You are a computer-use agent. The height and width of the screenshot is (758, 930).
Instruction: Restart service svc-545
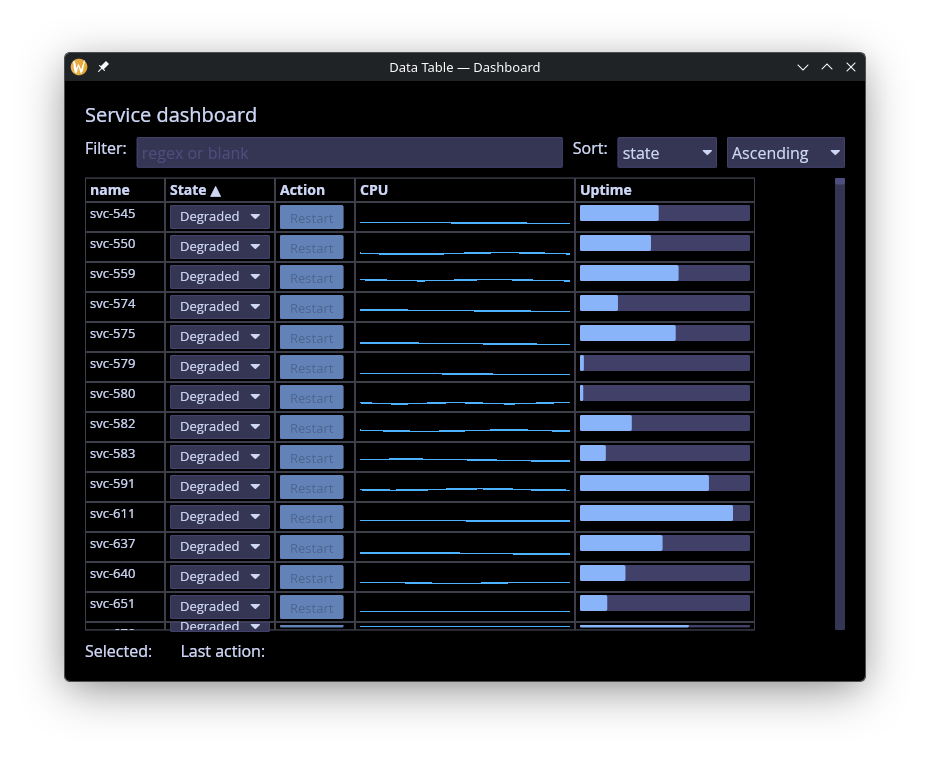pyautogui.click(x=312, y=217)
